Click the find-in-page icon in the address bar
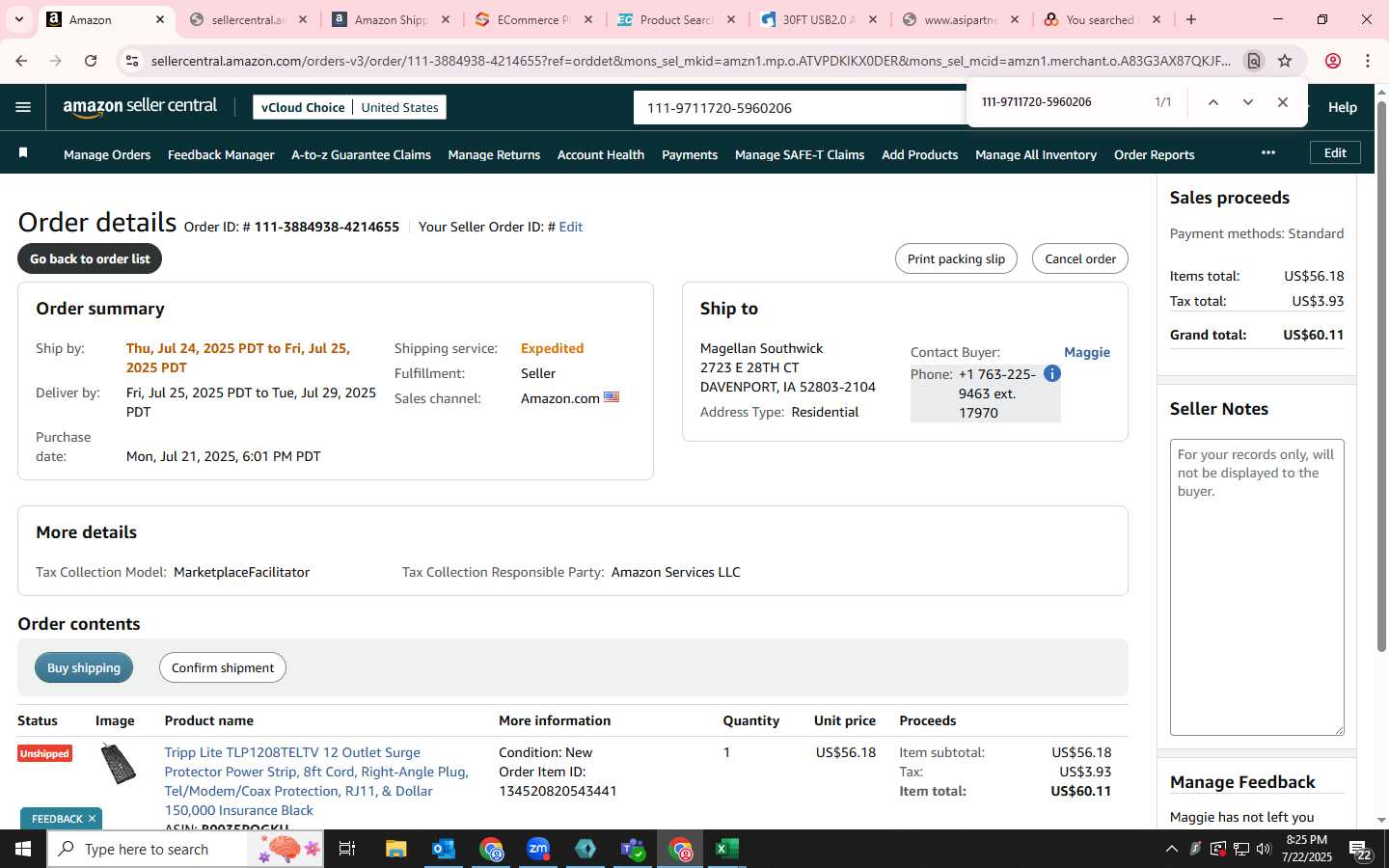This screenshot has height=868, width=1389. [1253, 61]
